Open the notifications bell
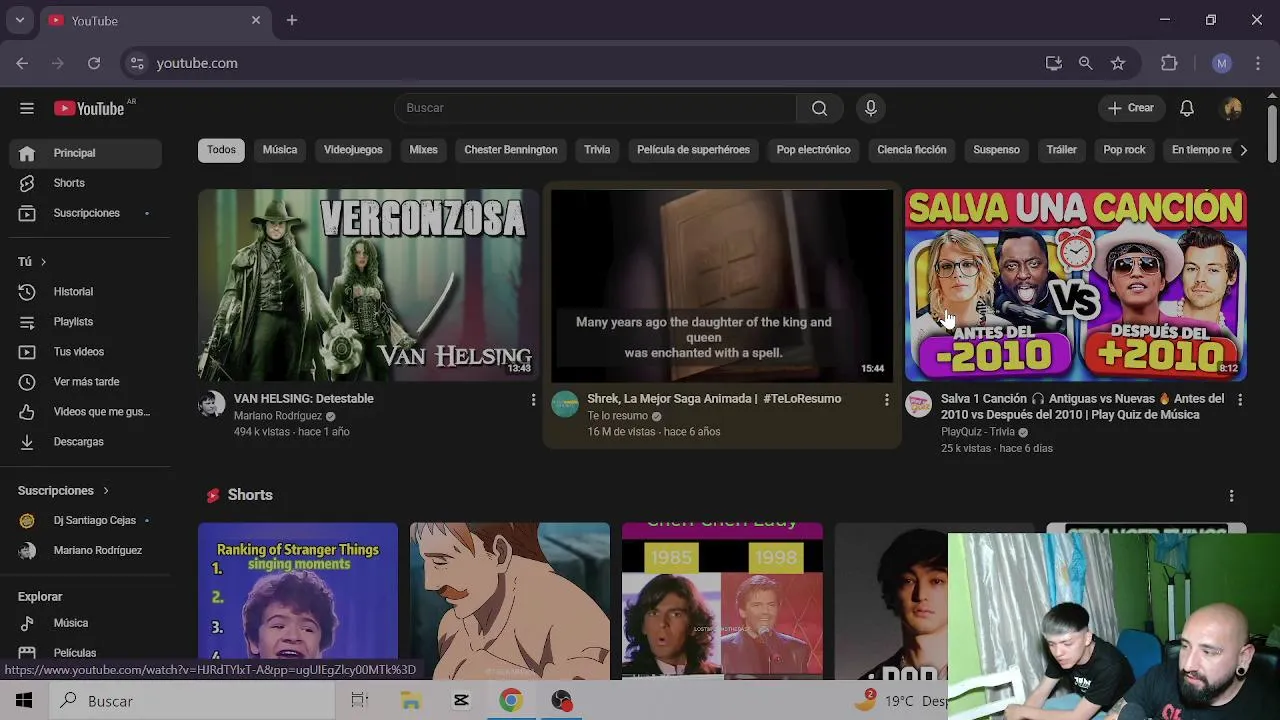 point(1186,108)
